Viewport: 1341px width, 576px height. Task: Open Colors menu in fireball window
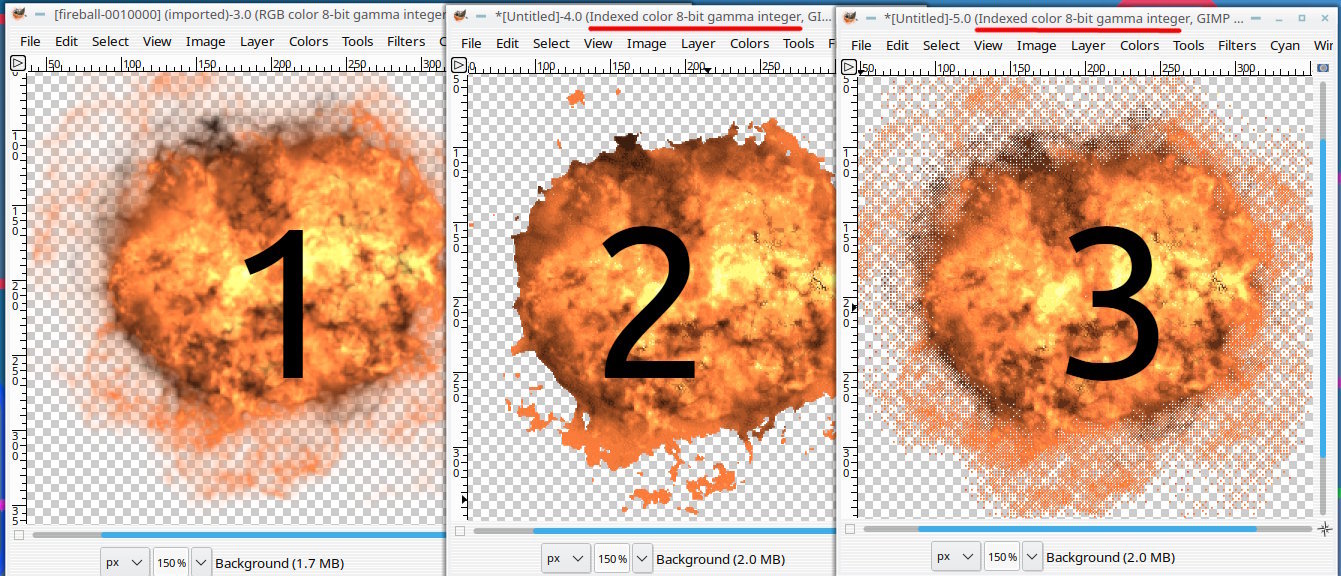[x=308, y=41]
